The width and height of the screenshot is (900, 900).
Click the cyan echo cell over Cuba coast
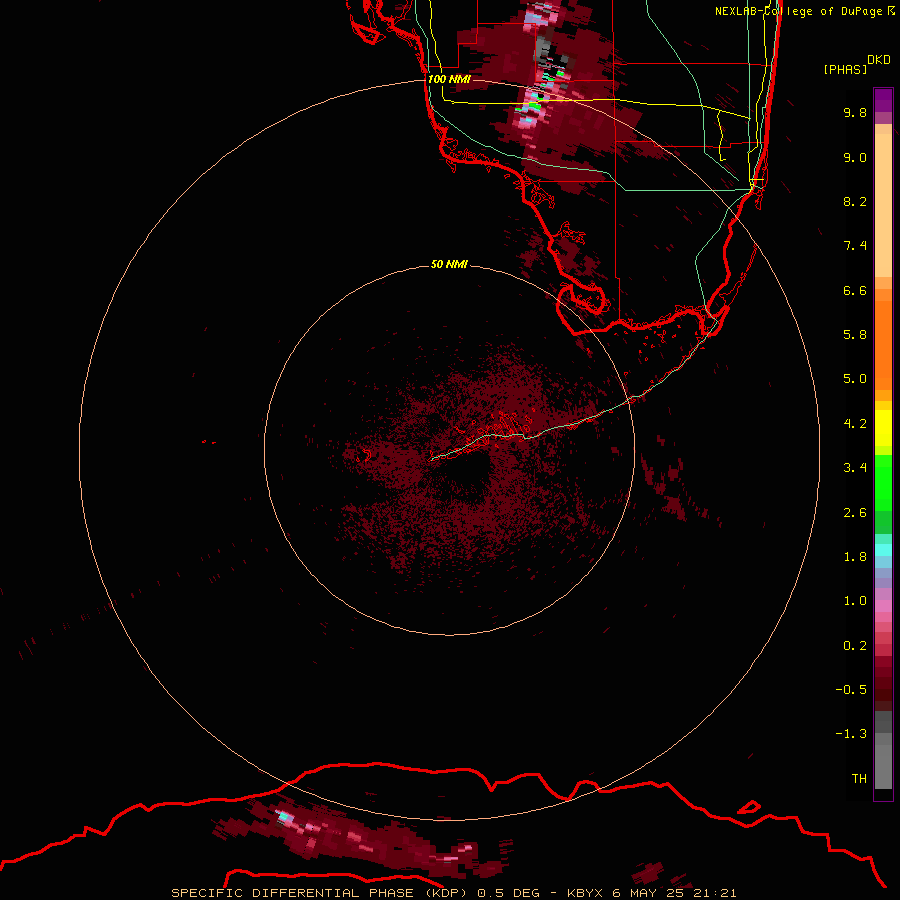click(x=284, y=816)
